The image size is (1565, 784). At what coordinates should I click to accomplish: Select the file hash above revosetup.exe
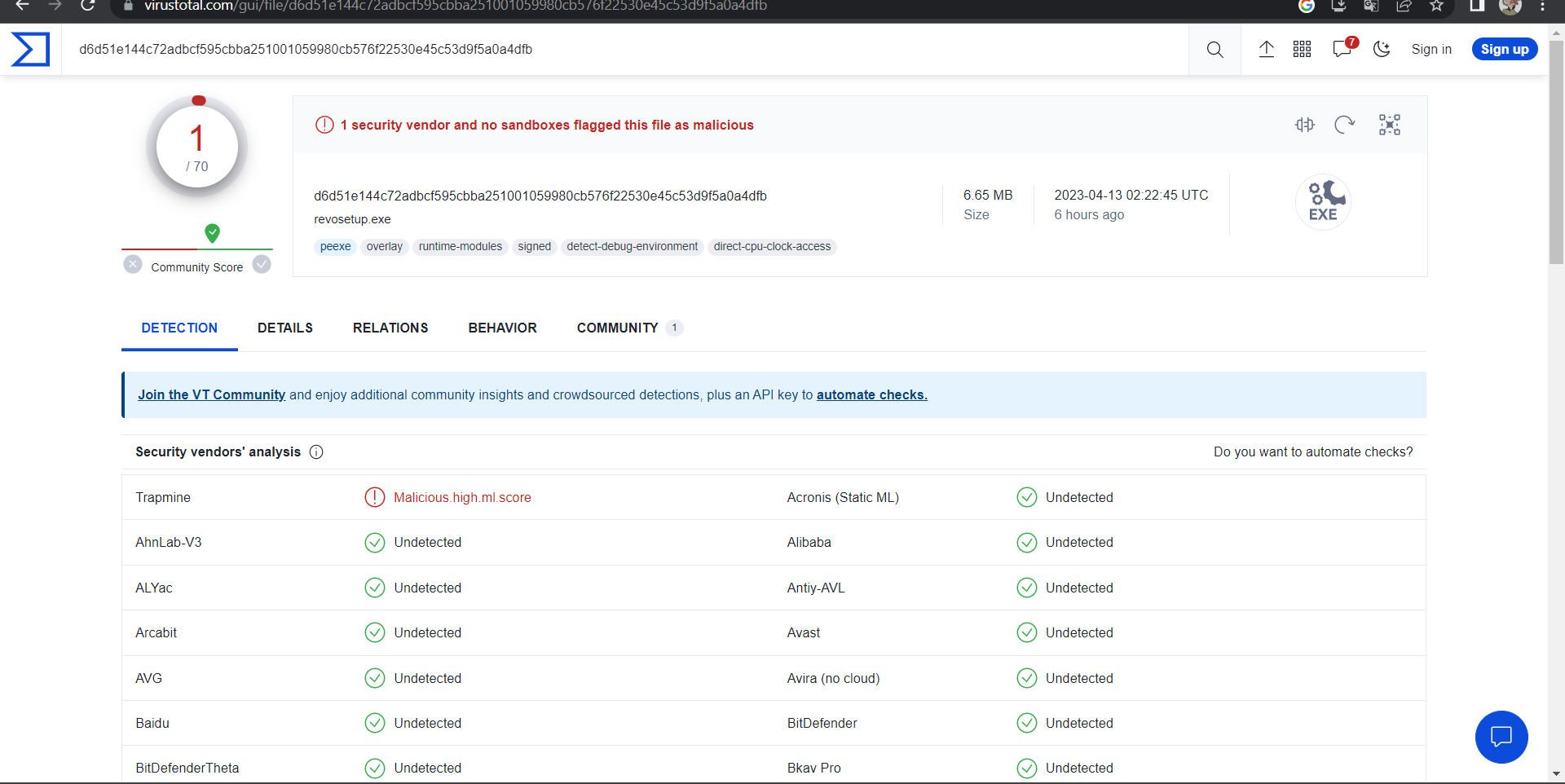click(x=540, y=196)
